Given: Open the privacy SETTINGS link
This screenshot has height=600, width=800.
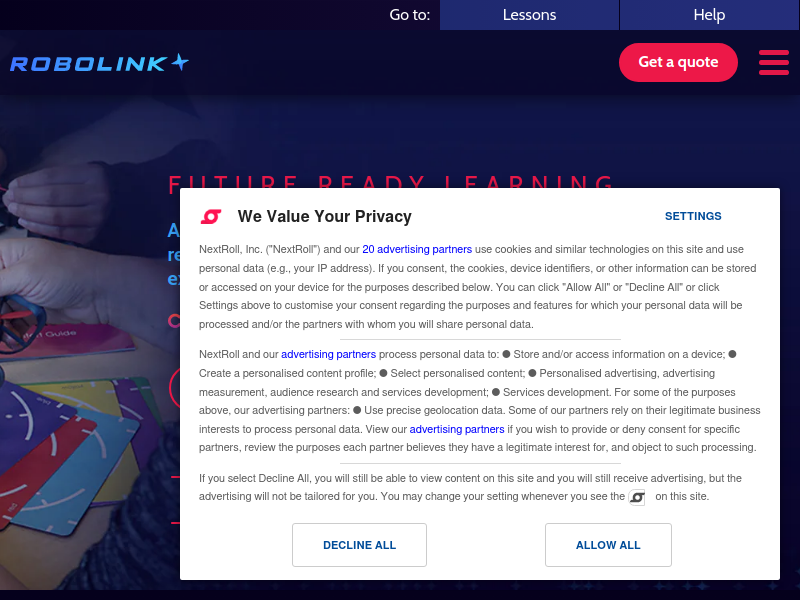Looking at the screenshot, I should (x=693, y=216).
